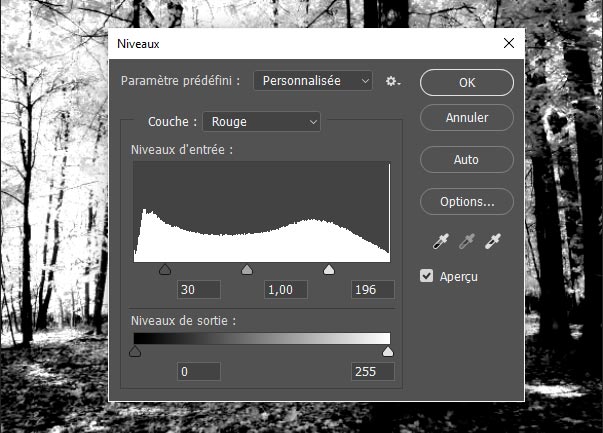Close the Niveaux dialog
Viewport: 603px width, 433px height.
[x=509, y=43]
